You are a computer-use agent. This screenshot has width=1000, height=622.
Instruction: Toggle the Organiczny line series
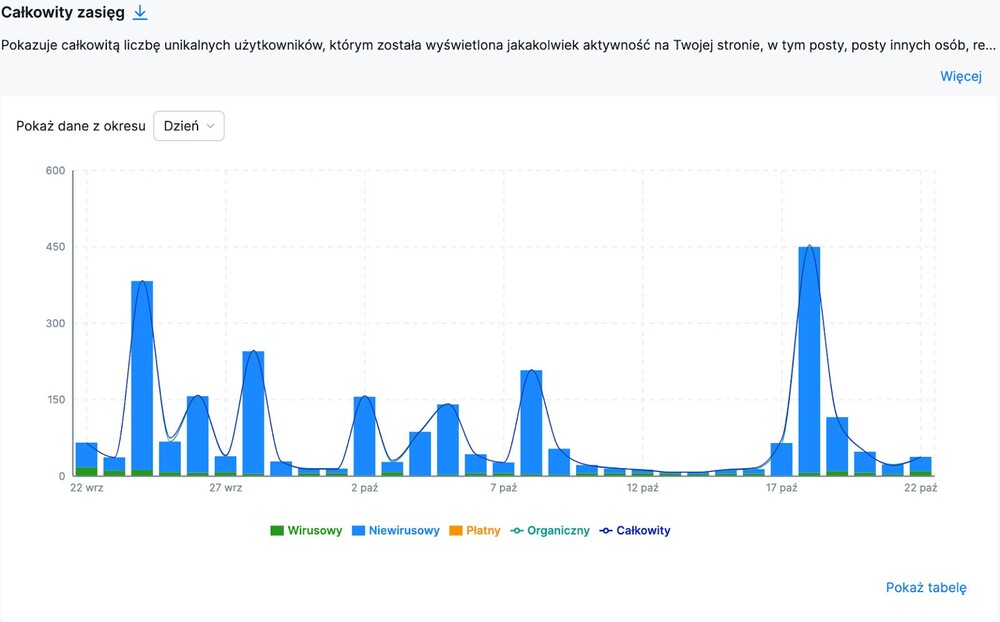[550, 530]
